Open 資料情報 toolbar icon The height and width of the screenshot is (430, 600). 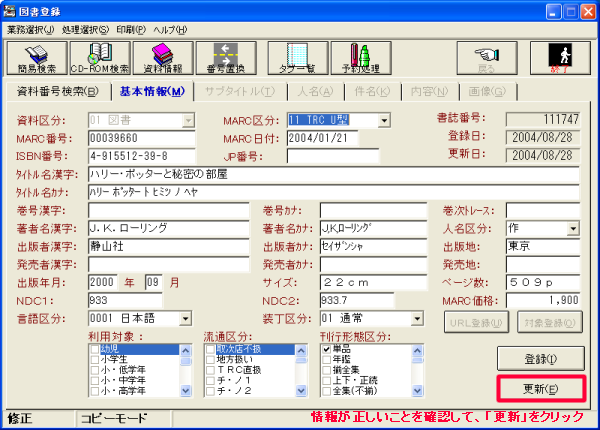(x=163, y=58)
